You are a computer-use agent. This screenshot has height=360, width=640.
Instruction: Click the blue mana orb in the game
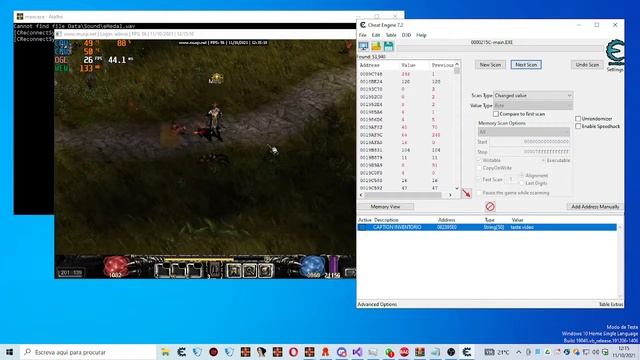[x=313, y=266]
